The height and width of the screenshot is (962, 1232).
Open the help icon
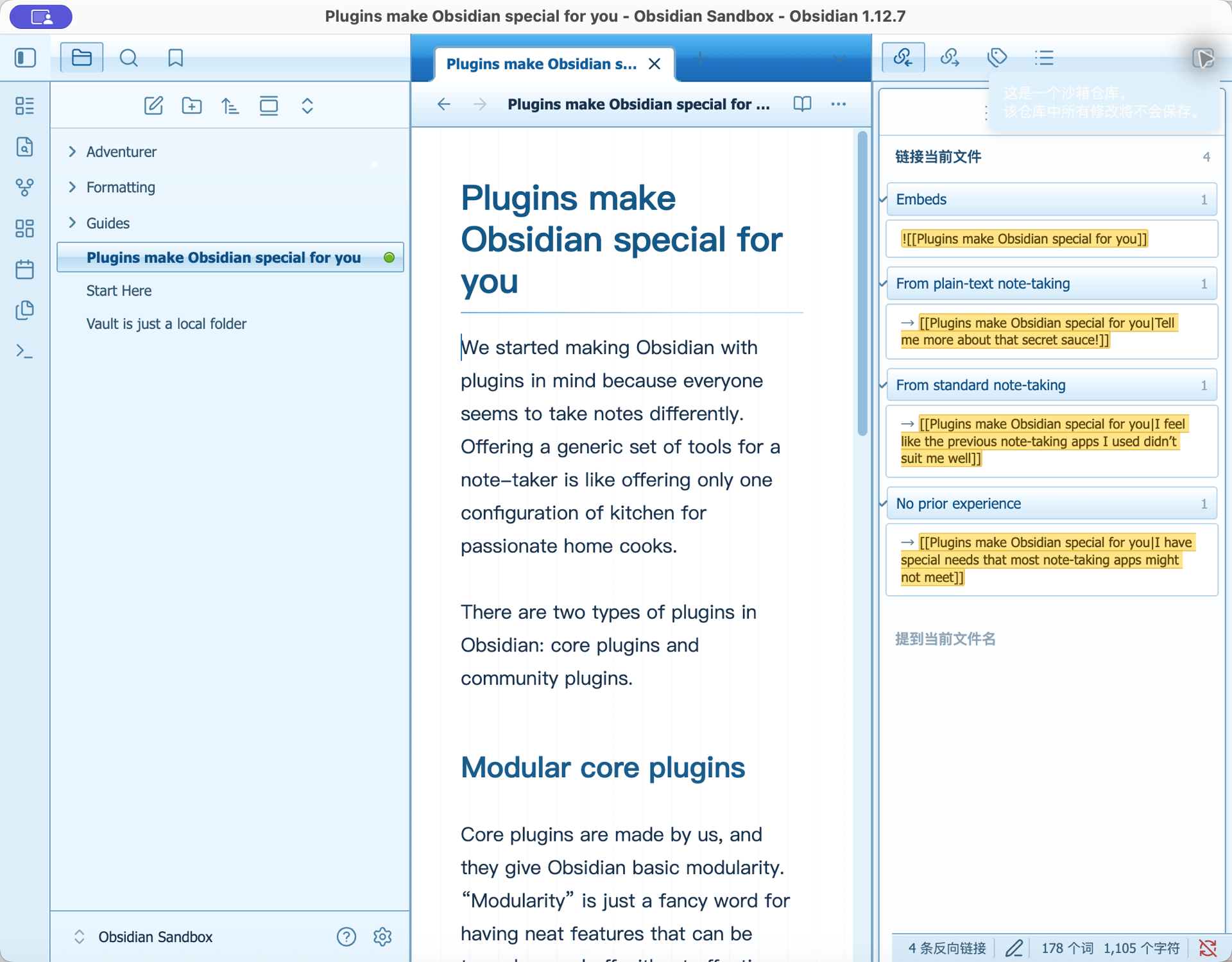346,937
